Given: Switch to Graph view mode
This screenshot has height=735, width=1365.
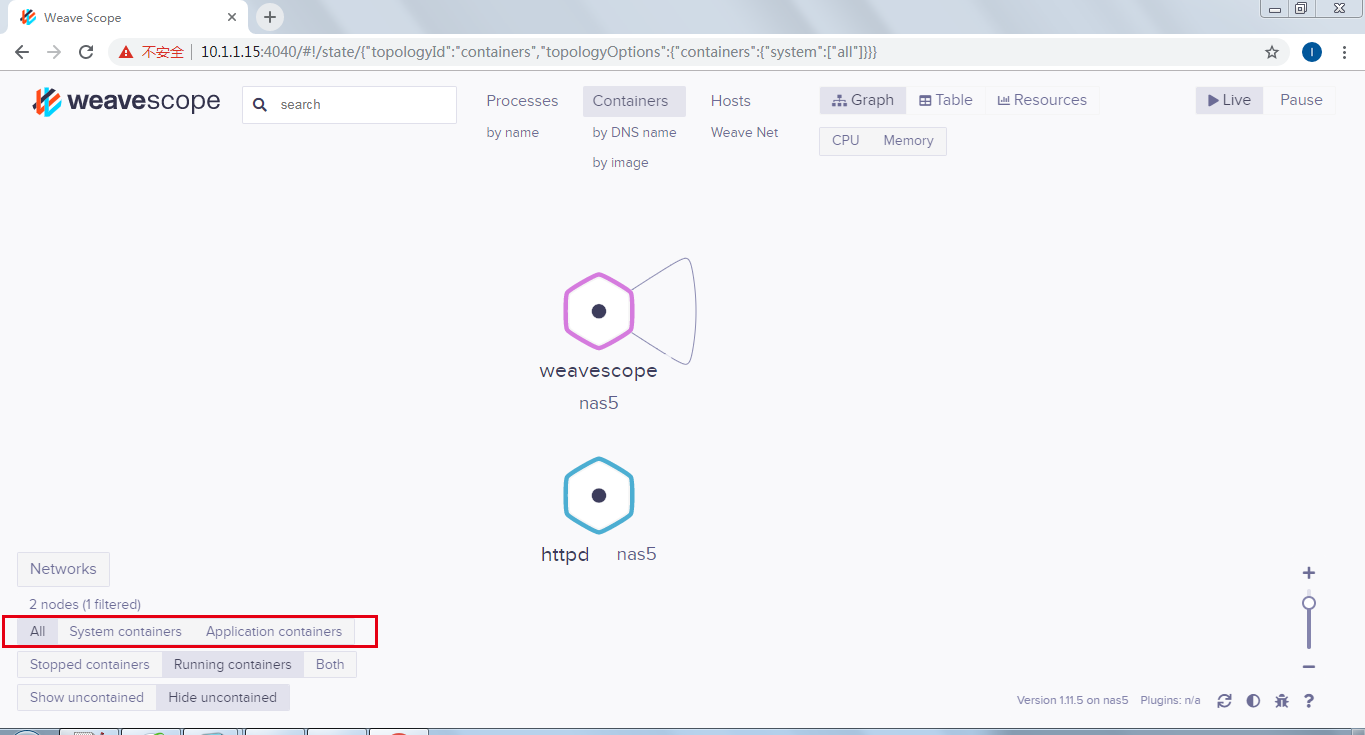Looking at the screenshot, I should tap(863, 100).
